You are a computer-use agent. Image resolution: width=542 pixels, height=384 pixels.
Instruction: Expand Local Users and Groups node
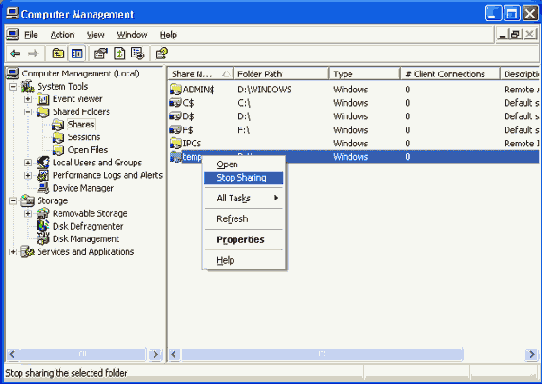click(x=28, y=162)
